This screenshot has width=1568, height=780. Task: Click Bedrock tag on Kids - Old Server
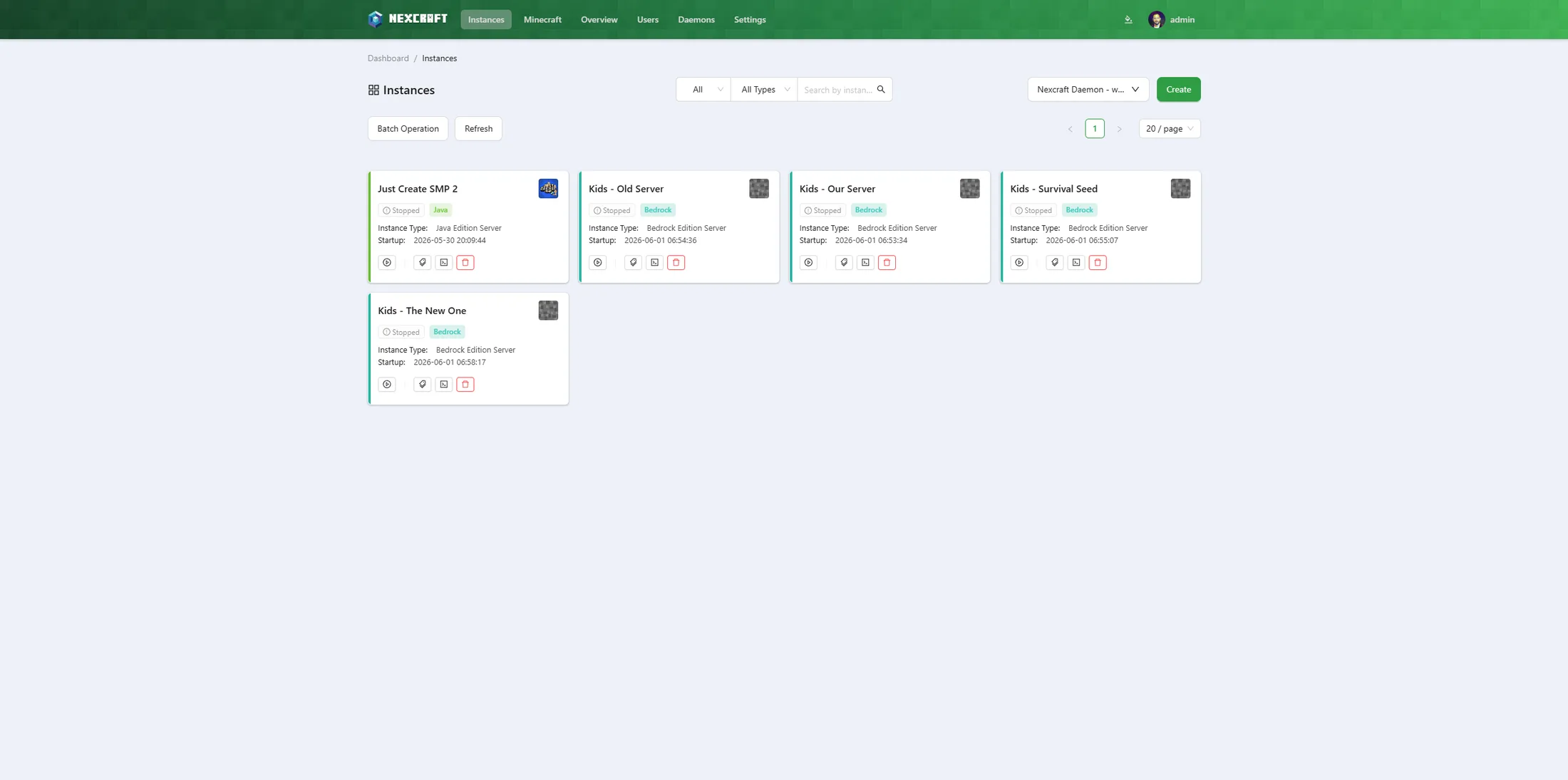tap(658, 210)
